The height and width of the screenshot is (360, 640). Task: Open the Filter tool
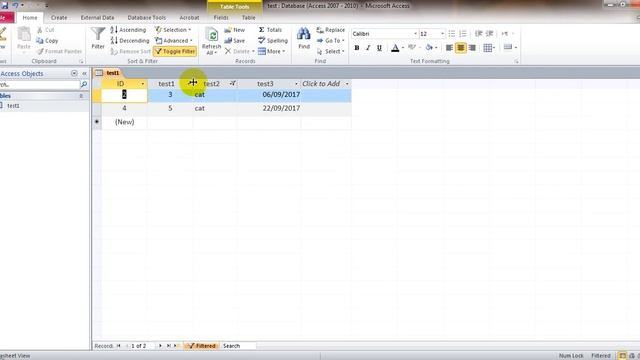tap(98, 39)
